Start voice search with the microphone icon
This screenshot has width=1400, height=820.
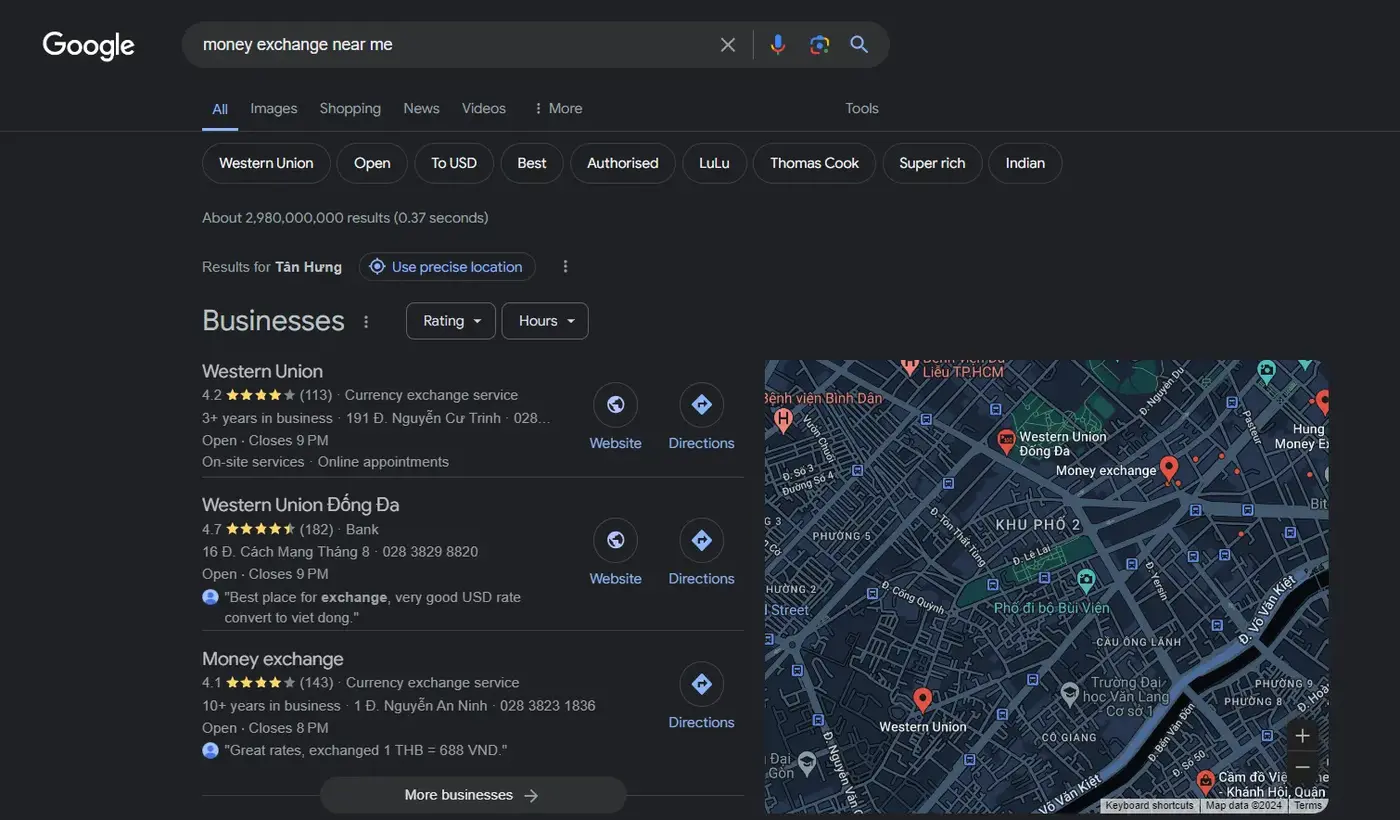(x=778, y=45)
